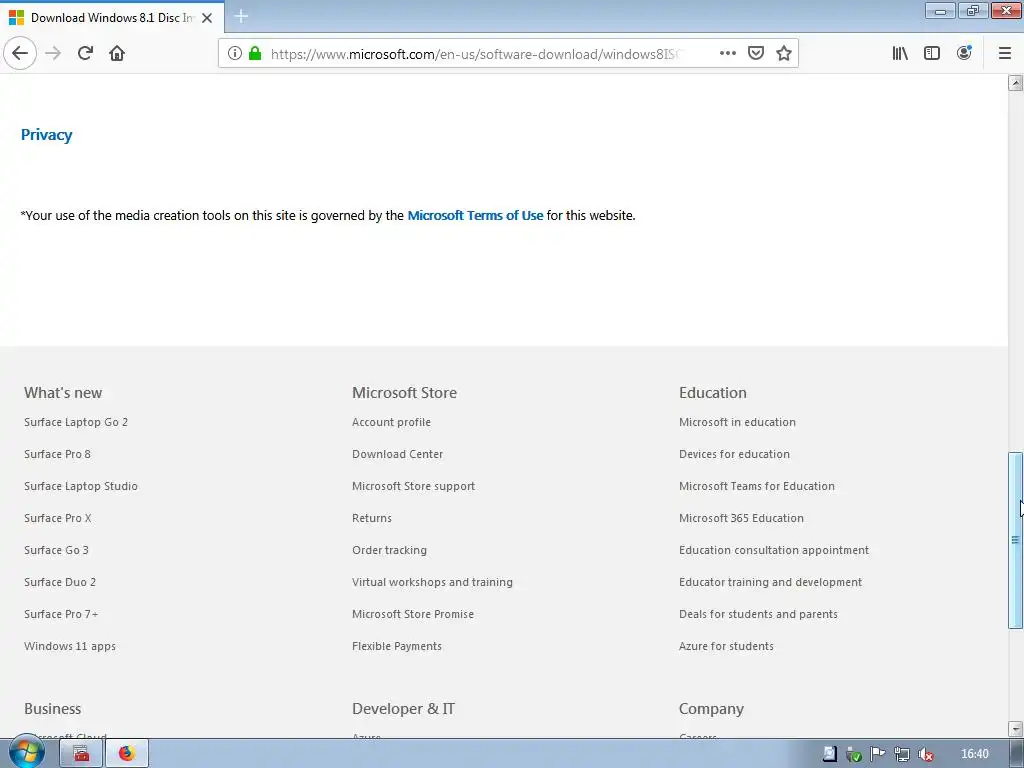Click the green padlock security icon

click(255, 54)
